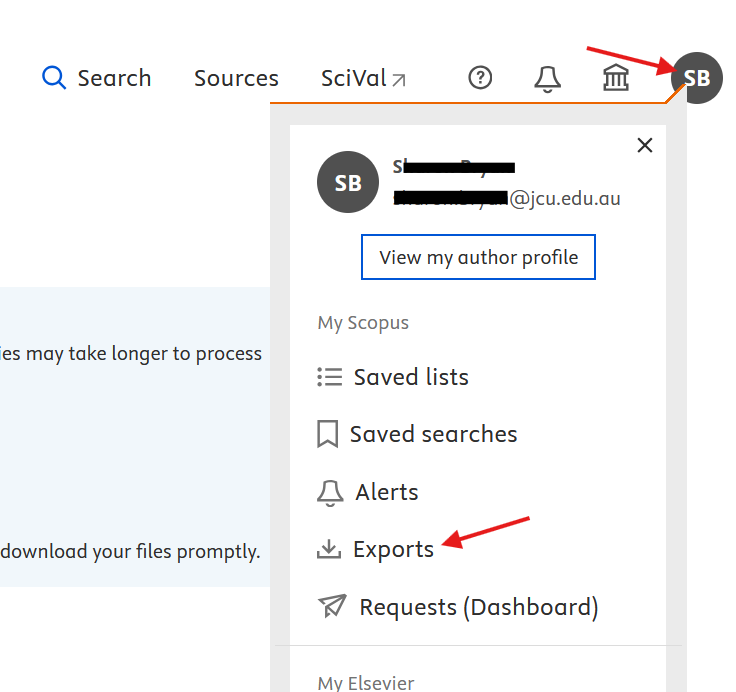Click the @jcu.edu.au email text

tap(565, 199)
